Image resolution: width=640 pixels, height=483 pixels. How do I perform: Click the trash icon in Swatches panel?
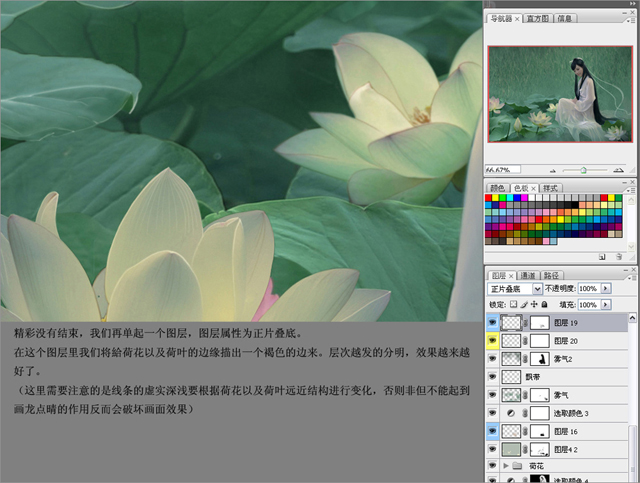tap(619, 257)
